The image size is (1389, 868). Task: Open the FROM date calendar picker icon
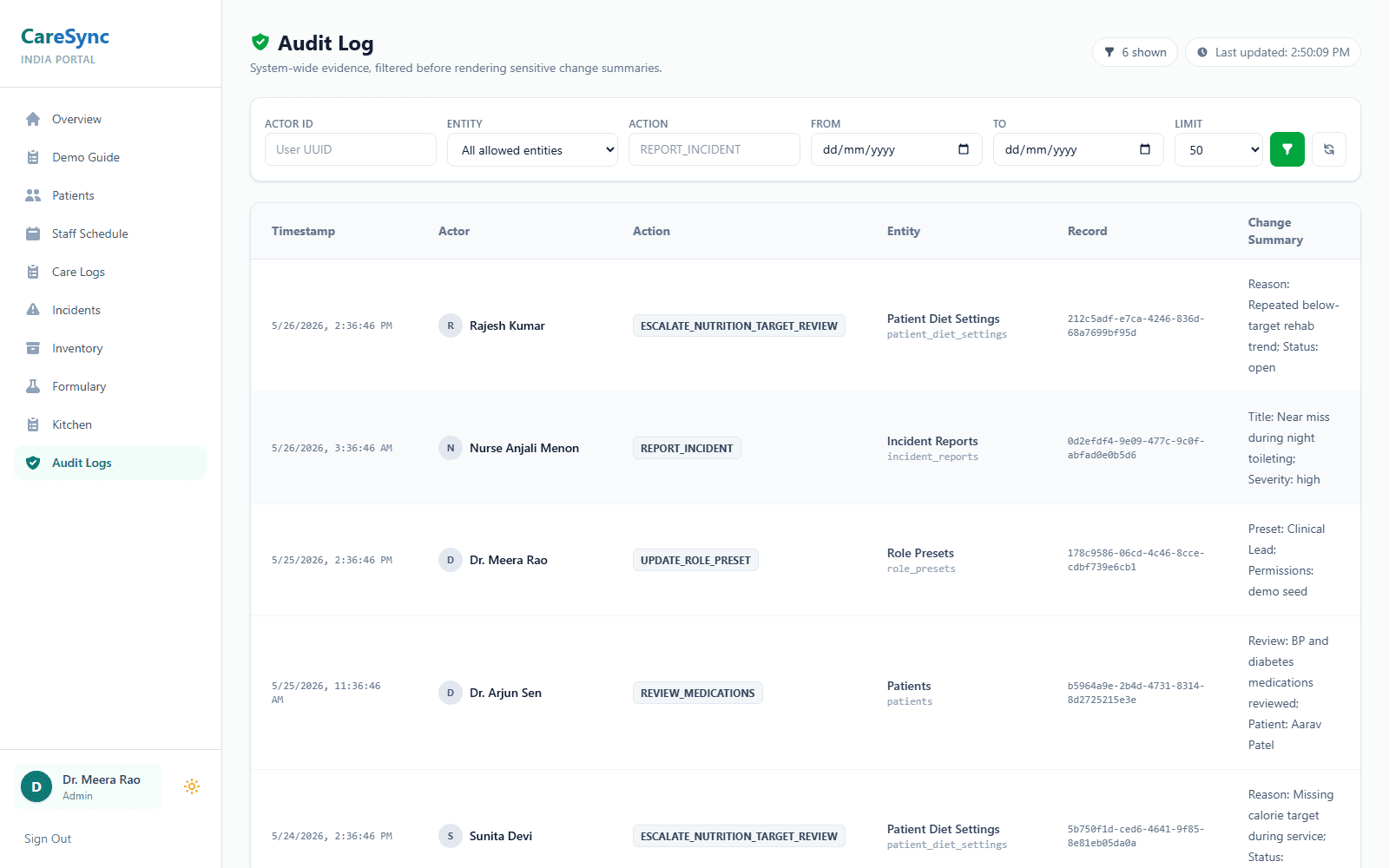point(964,149)
